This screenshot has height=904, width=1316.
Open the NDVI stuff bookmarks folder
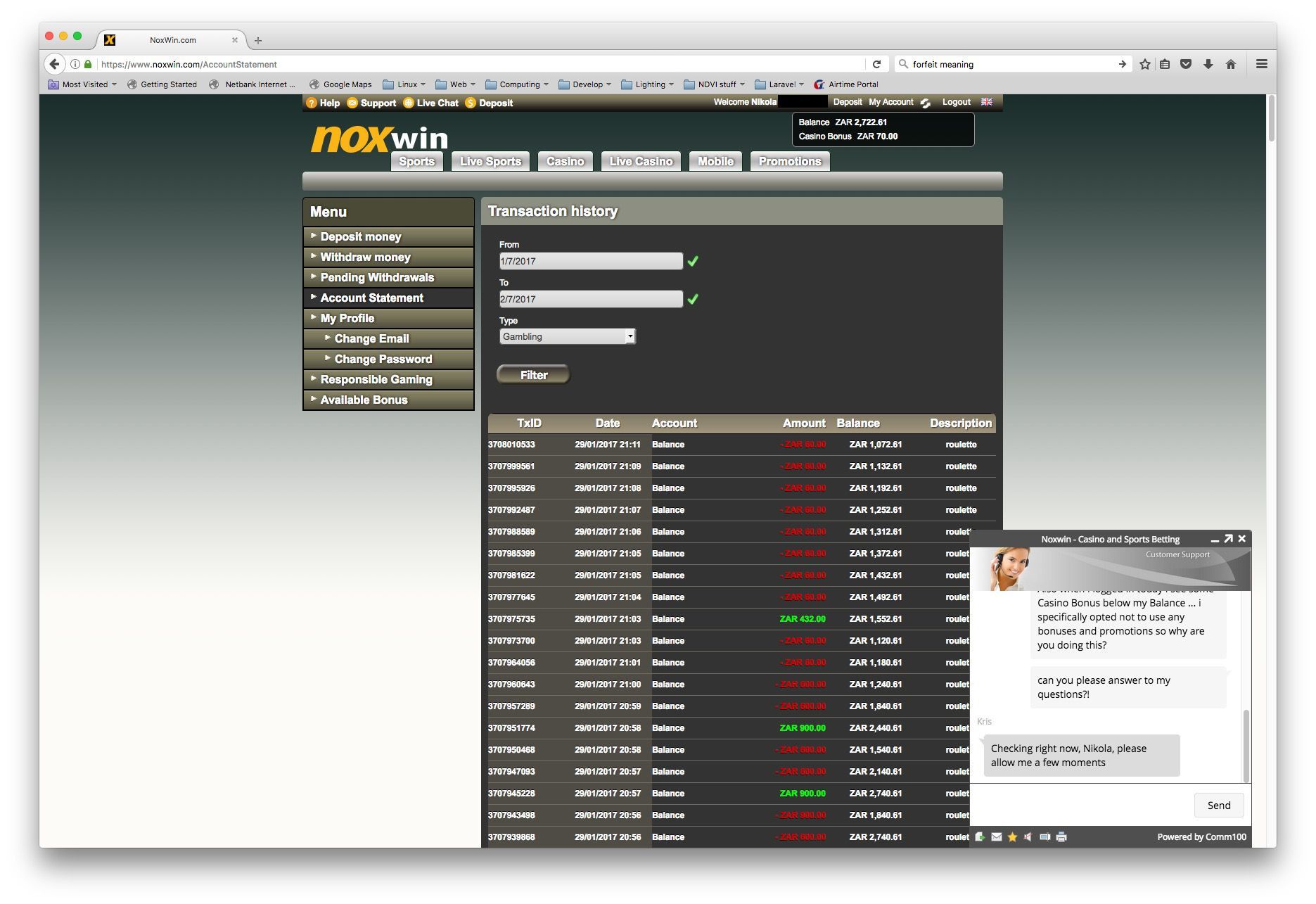(x=715, y=84)
